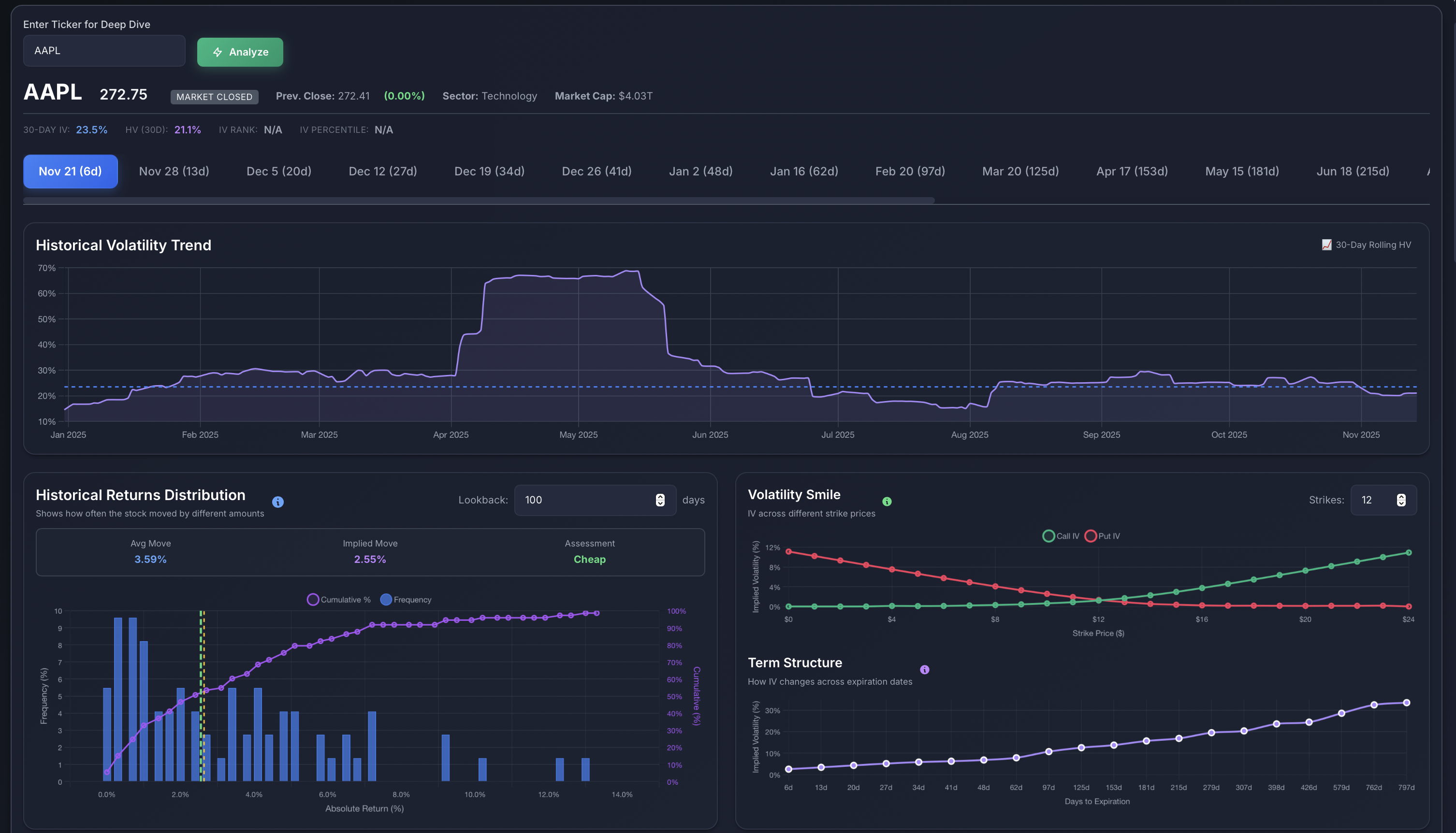Click the 30-Day Rolling HV chart icon

(x=1326, y=245)
